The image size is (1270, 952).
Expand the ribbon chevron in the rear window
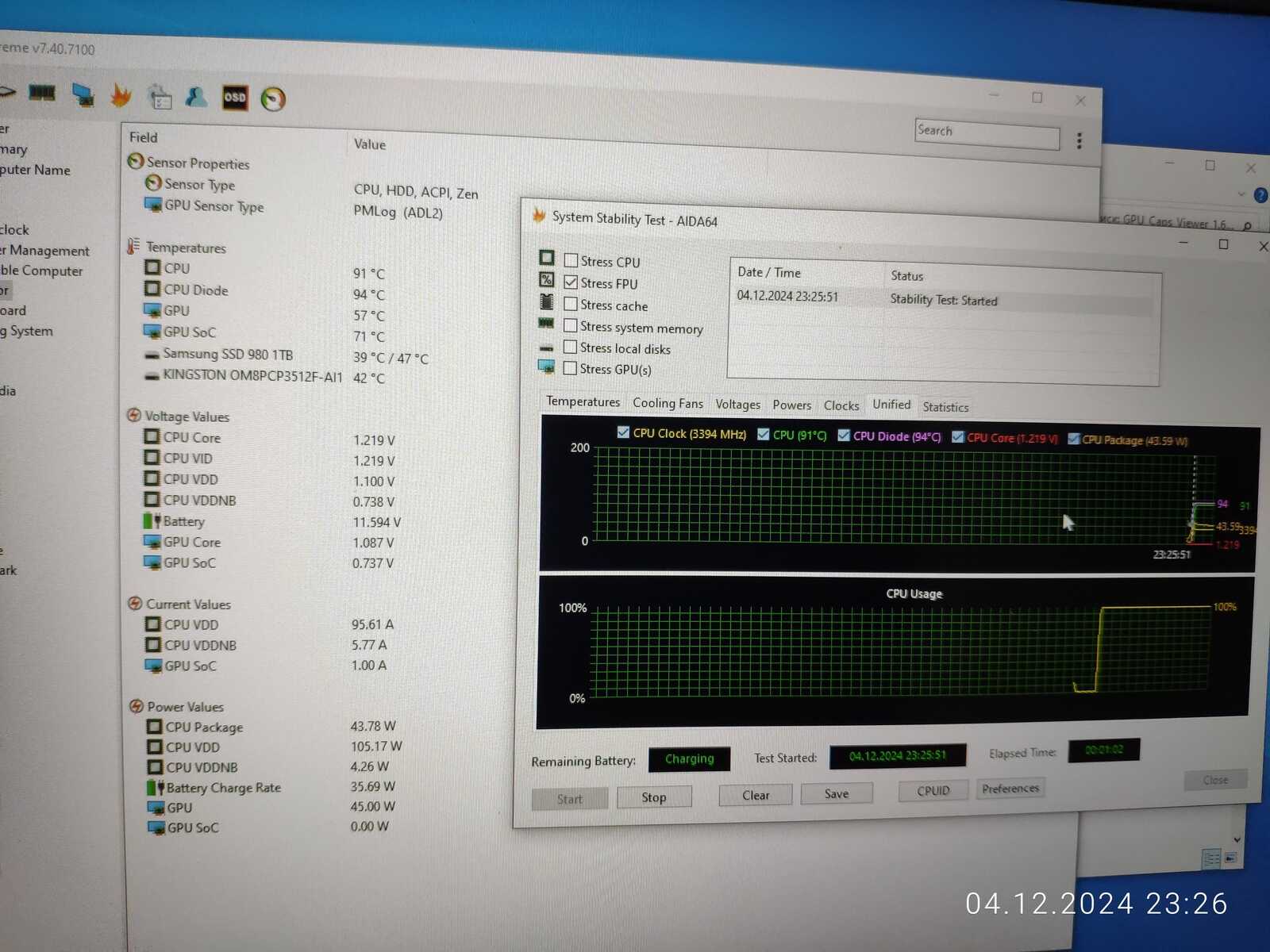pyautogui.click(x=1241, y=194)
